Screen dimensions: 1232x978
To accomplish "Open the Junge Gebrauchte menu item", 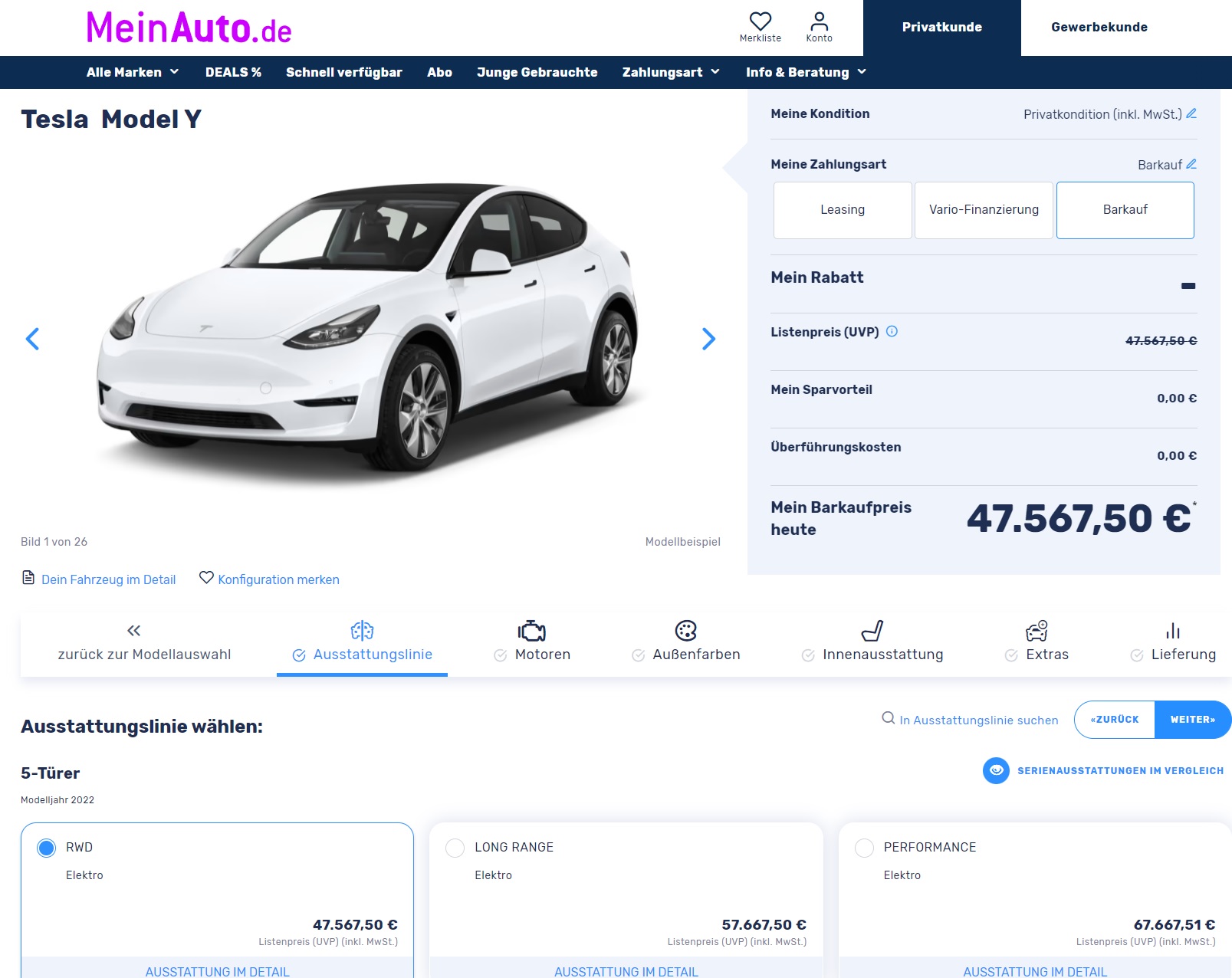I will pos(537,72).
